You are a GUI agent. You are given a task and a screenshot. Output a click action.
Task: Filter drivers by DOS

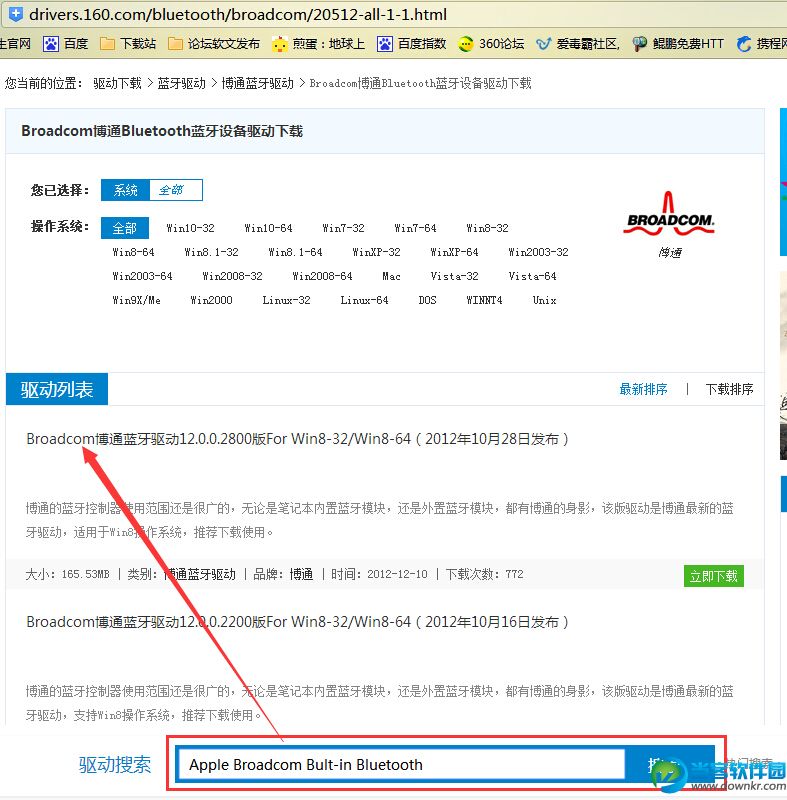click(x=427, y=300)
